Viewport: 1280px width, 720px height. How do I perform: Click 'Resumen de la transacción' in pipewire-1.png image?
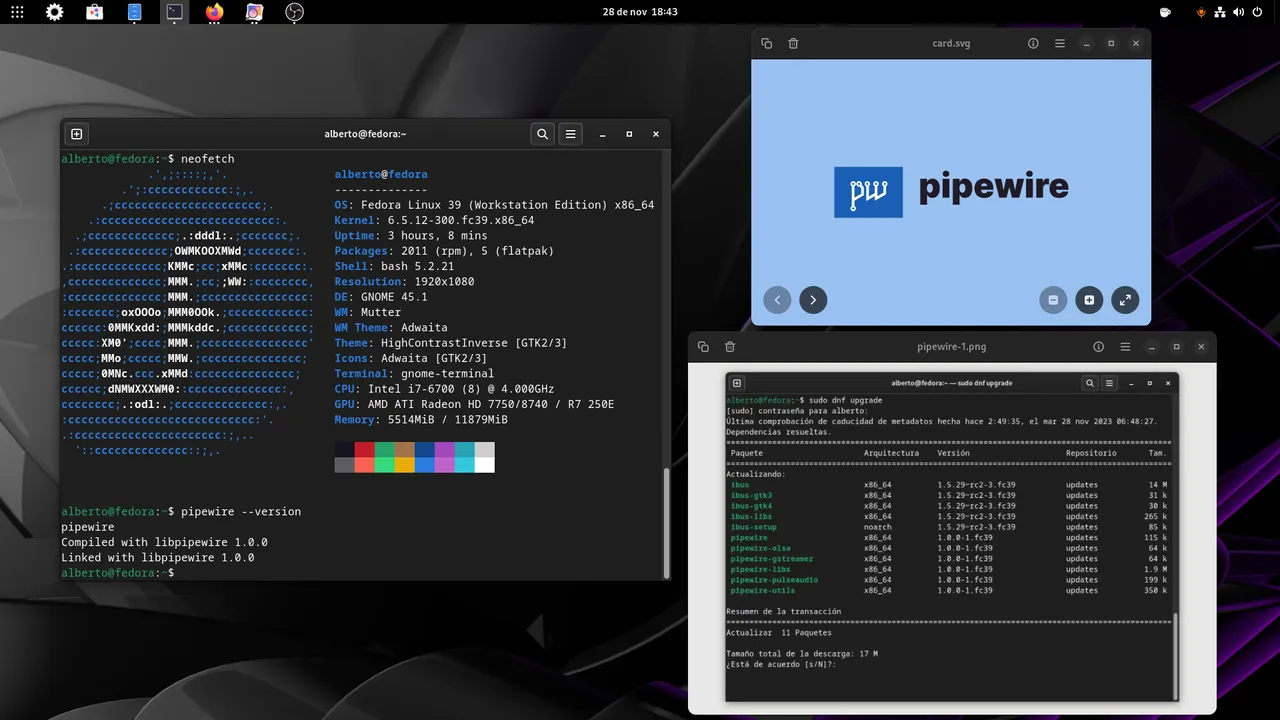(x=783, y=611)
